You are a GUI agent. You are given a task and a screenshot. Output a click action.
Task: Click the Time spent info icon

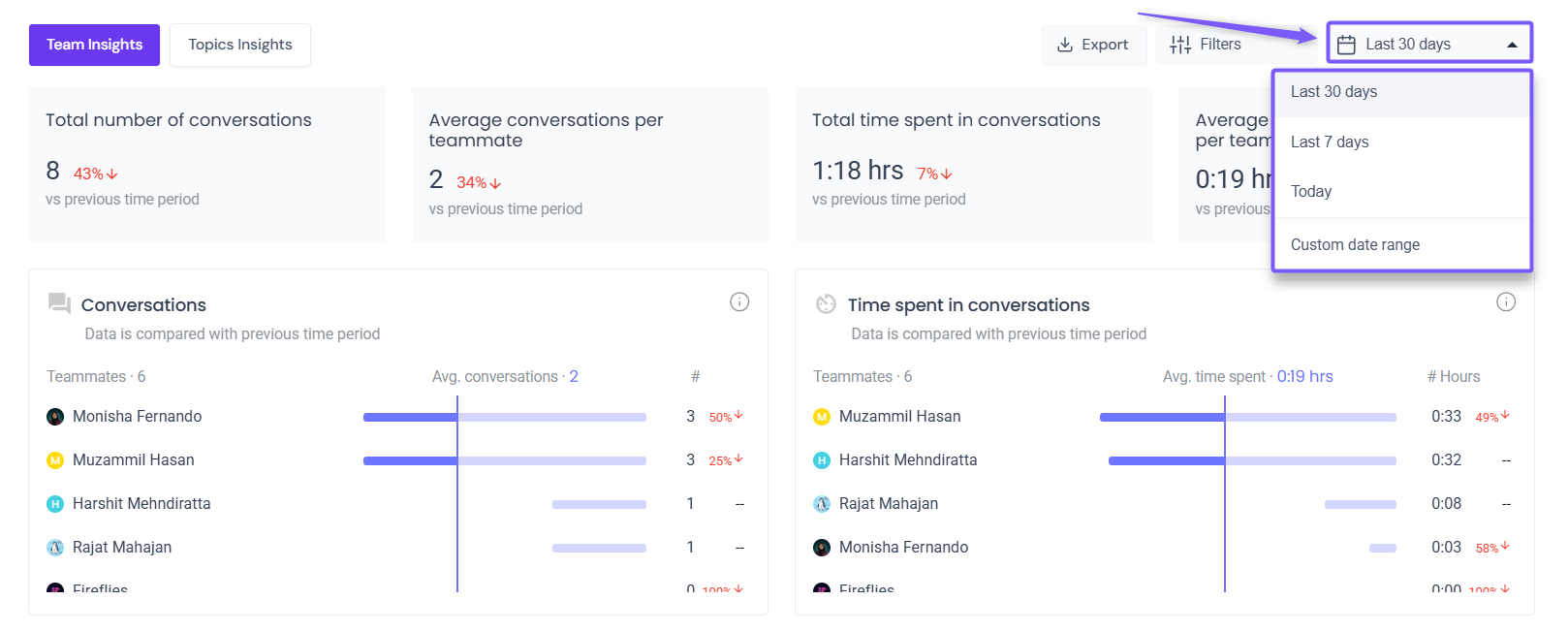pos(1506,302)
